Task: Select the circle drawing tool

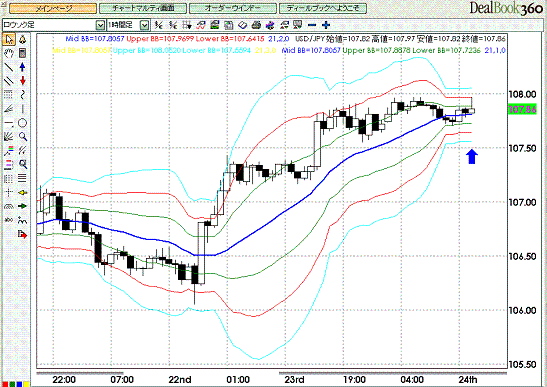Action: (23, 123)
